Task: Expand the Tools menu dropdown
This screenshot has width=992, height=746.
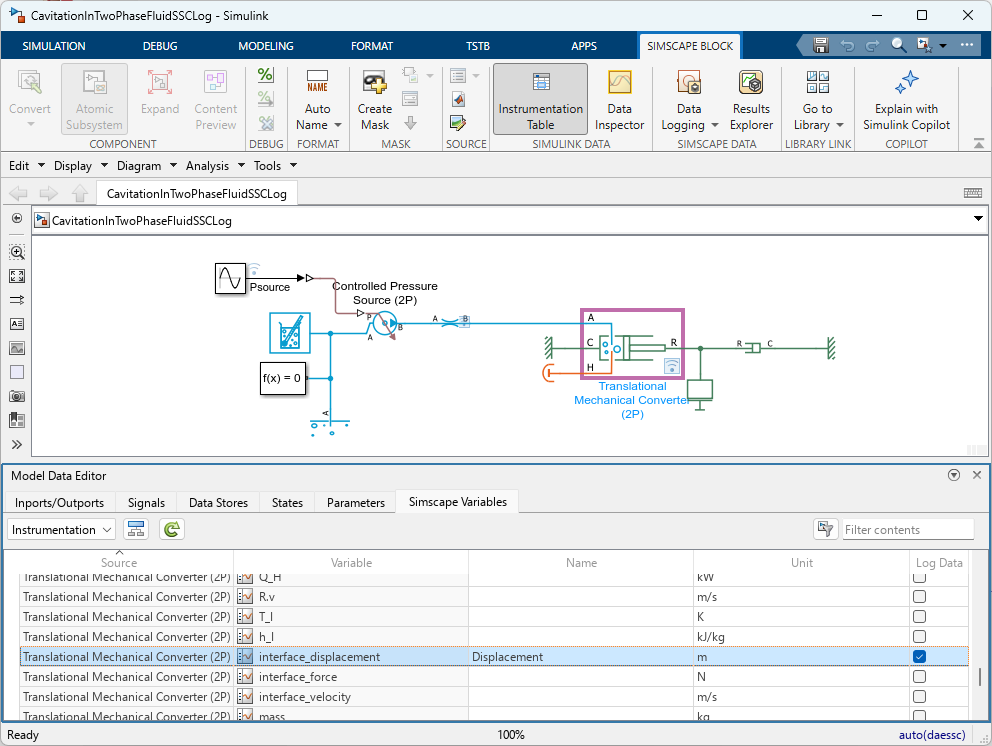Action: click(275, 166)
